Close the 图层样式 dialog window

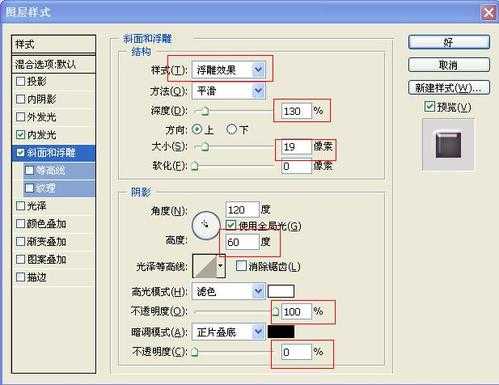488,13
